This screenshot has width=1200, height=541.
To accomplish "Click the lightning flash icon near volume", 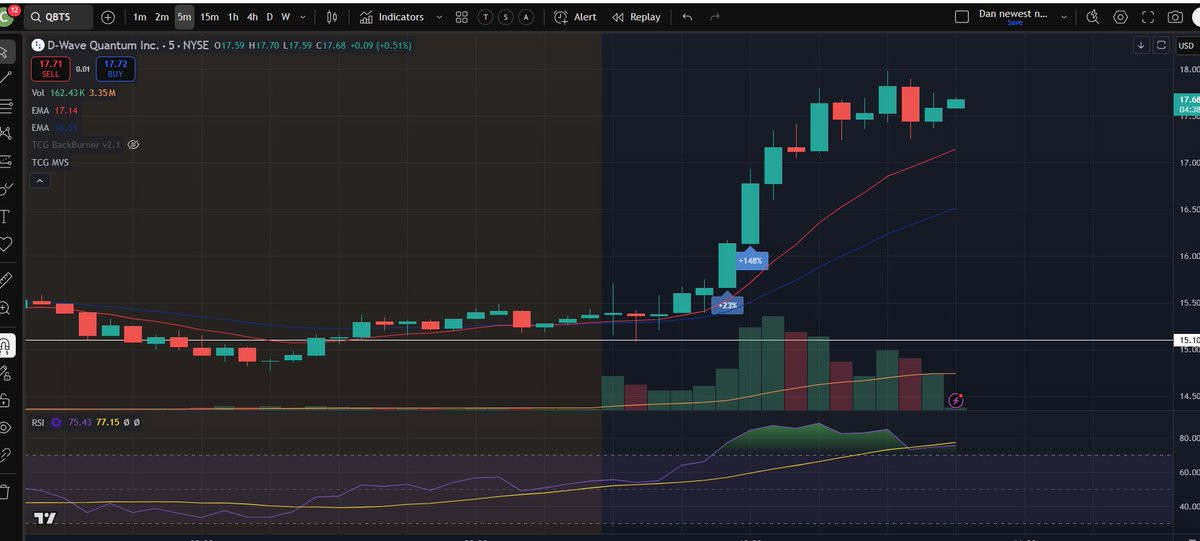I will click(958, 401).
